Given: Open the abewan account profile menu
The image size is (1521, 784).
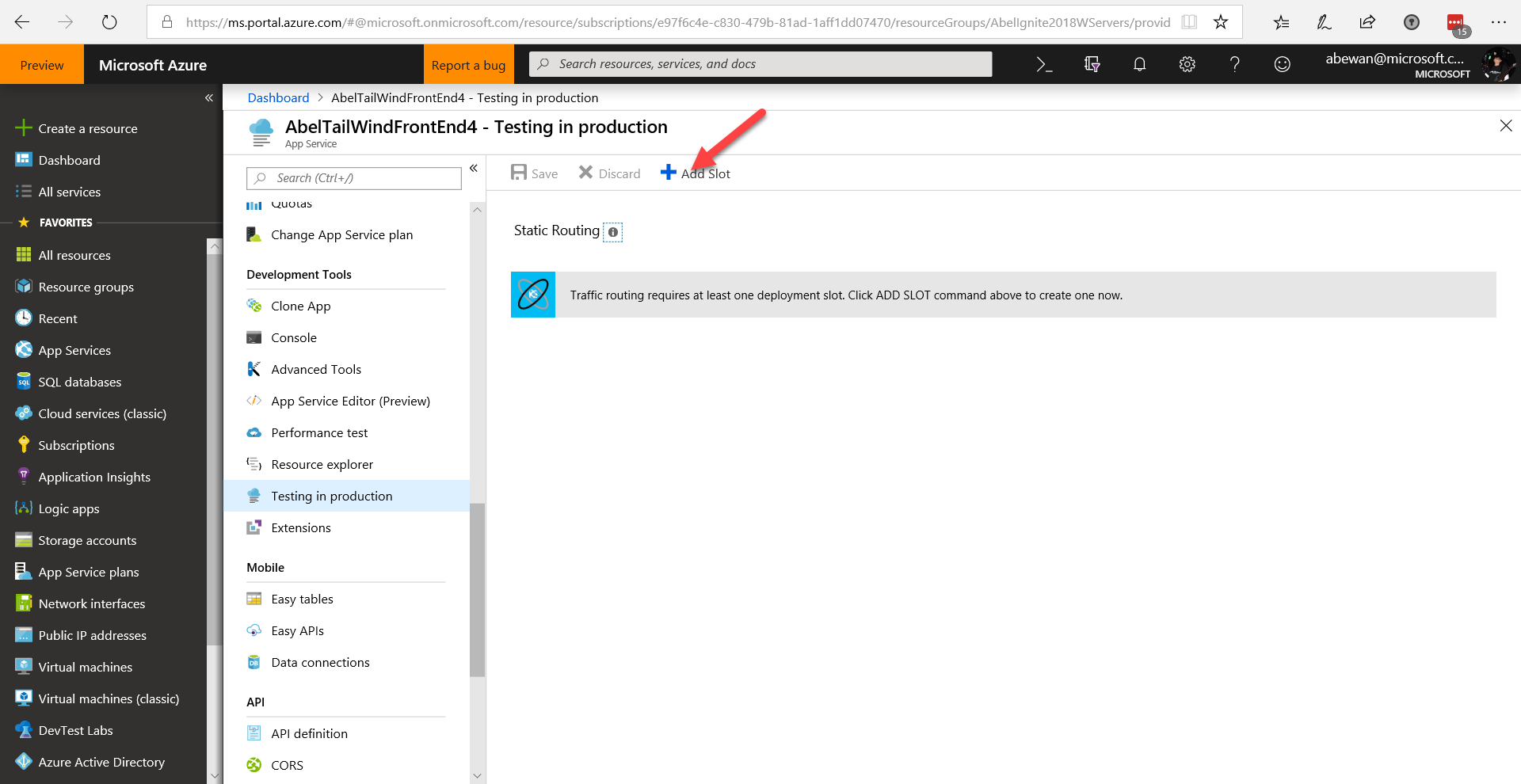Looking at the screenshot, I should point(1419,64).
